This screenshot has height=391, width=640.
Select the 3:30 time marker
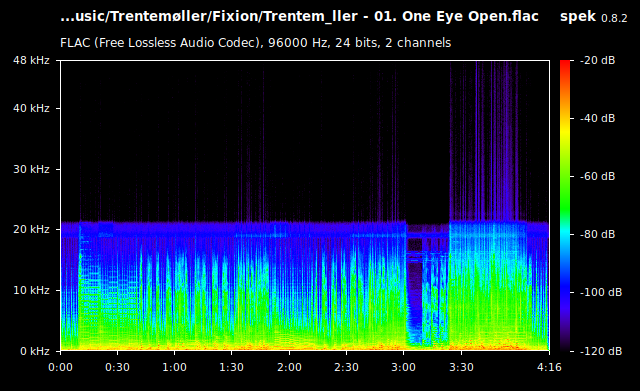[461, 367]
